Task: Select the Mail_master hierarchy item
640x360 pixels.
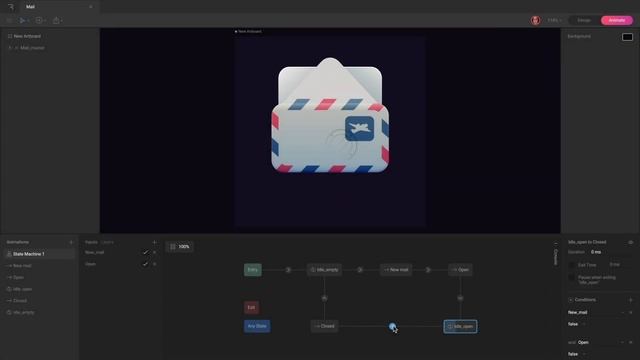Action: pos(32,48)
